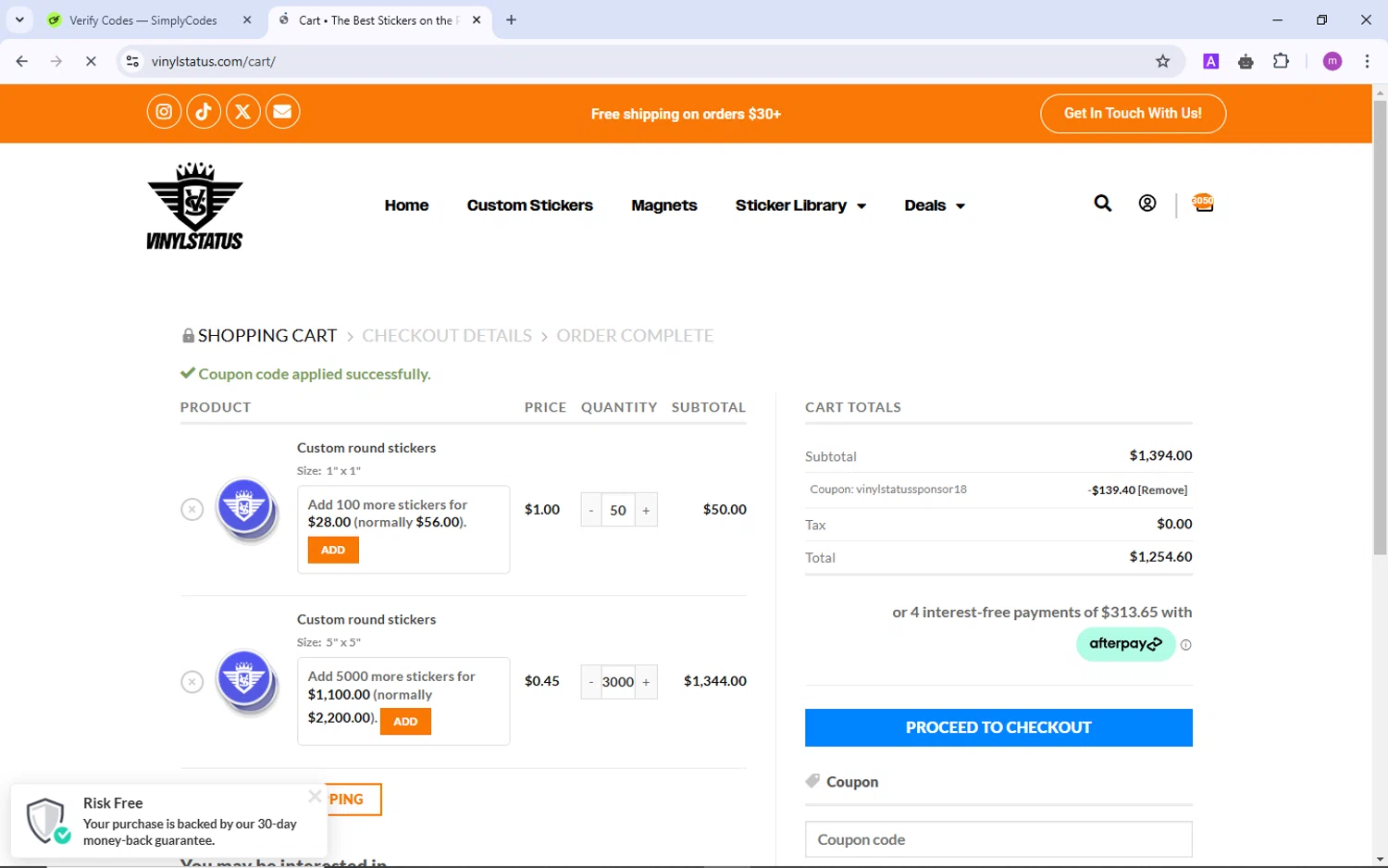Go forward in browser history
This screenshot has width=1388, height=868.
click(56, 61)
